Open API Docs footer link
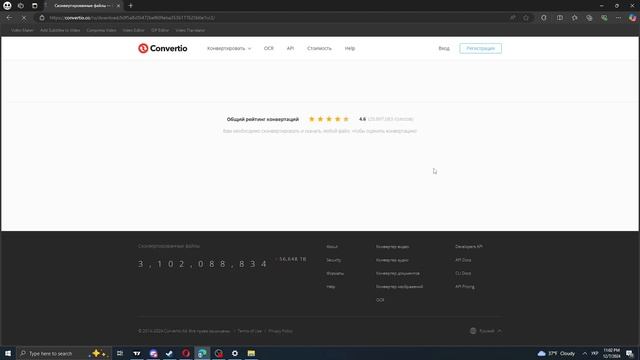This screenshot has height=360, width=640. click(x=463, y=260)
